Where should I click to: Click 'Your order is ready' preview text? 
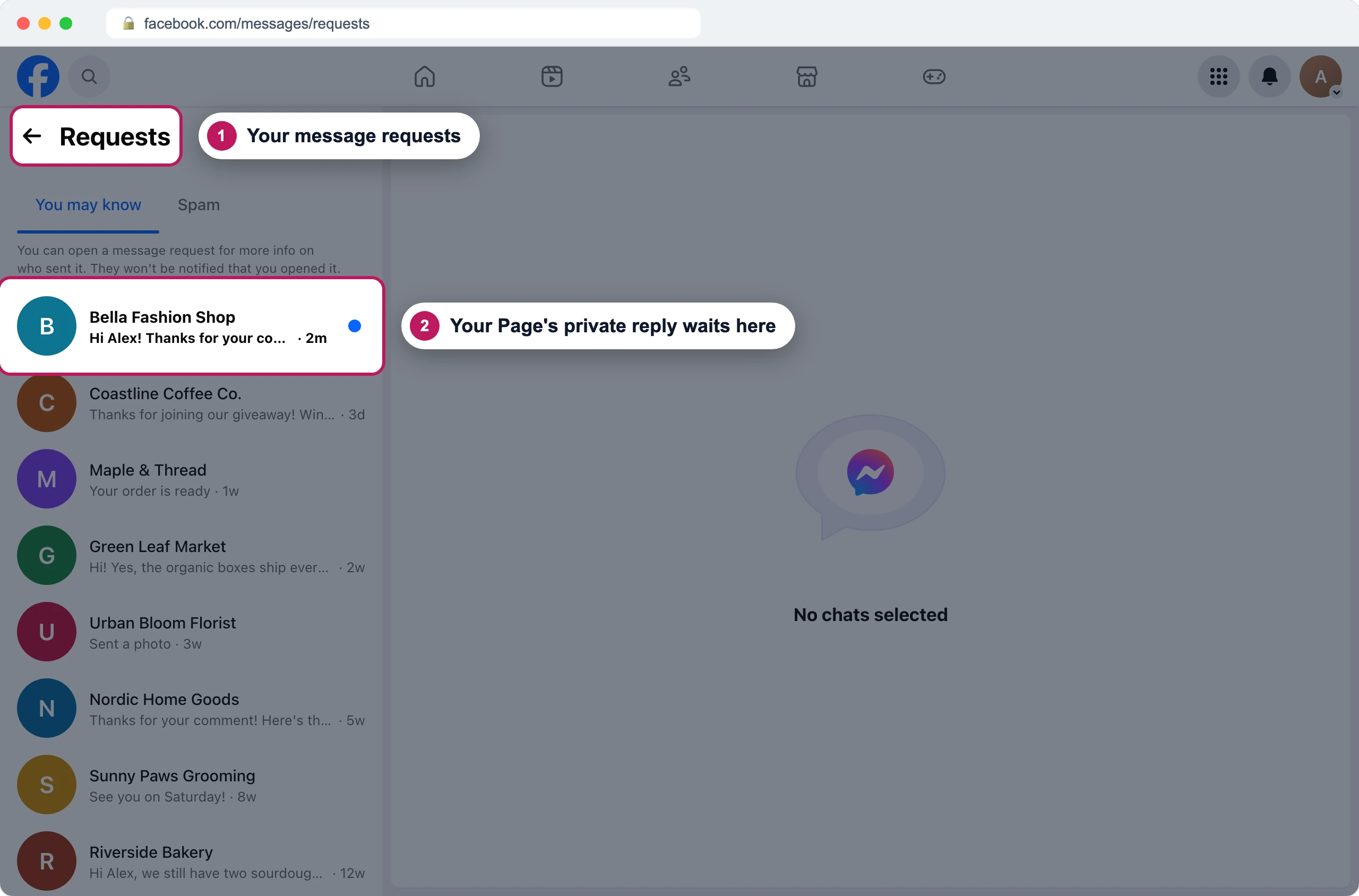150,492
